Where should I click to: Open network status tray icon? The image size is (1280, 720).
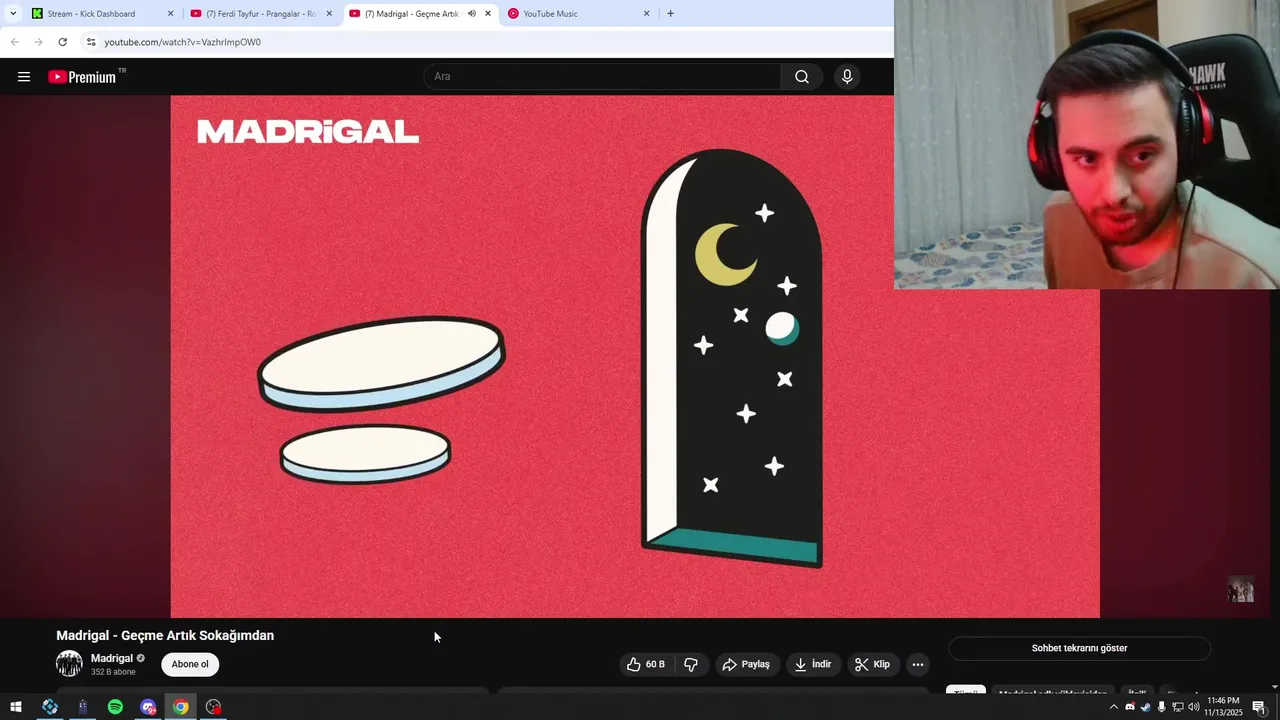tap(1177, 707)
